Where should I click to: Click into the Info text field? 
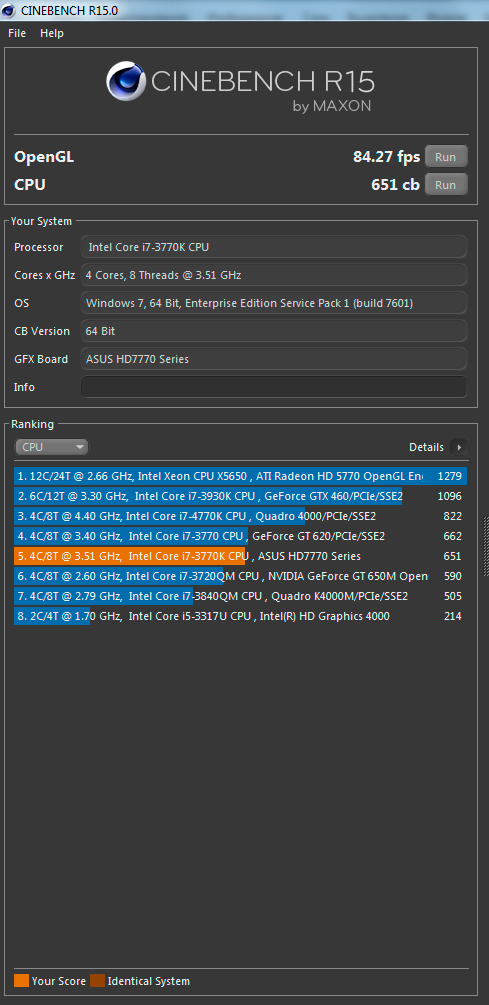pos(274,387)
